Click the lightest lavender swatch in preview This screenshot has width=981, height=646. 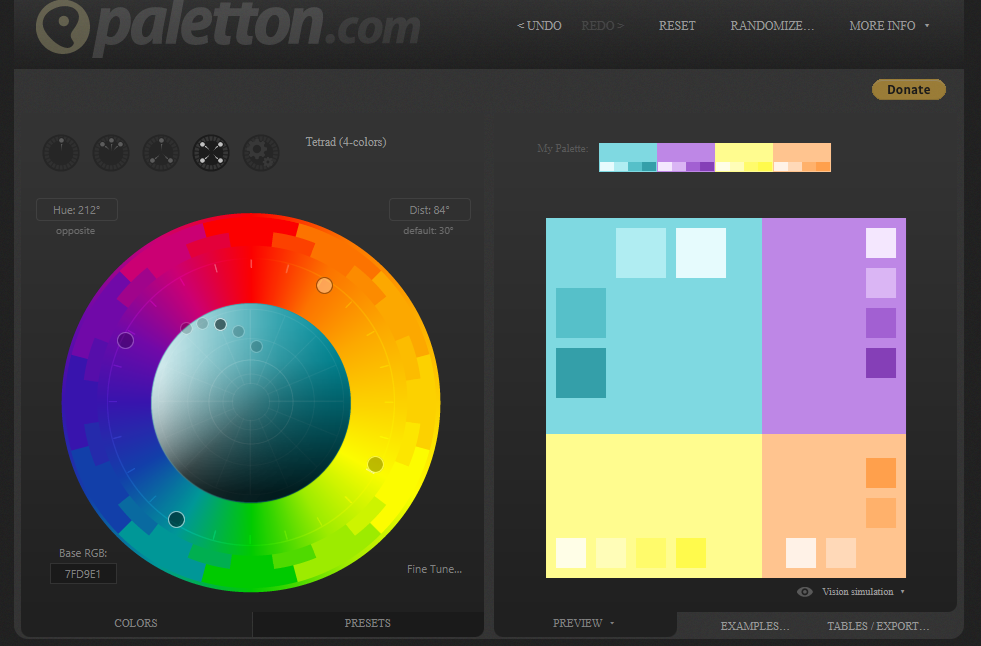click(x=881, y=243)
